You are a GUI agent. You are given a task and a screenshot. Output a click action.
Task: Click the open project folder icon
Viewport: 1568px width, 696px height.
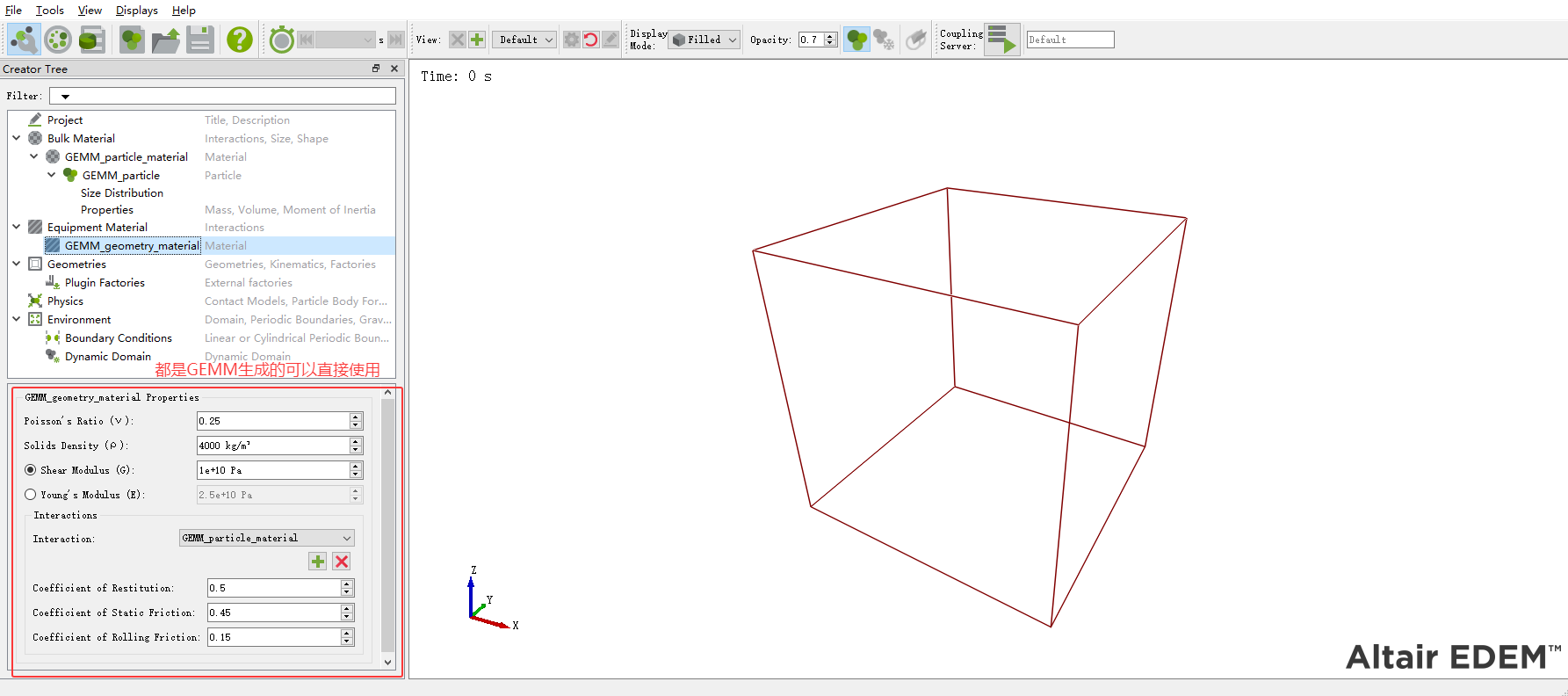tap(165, 40)
